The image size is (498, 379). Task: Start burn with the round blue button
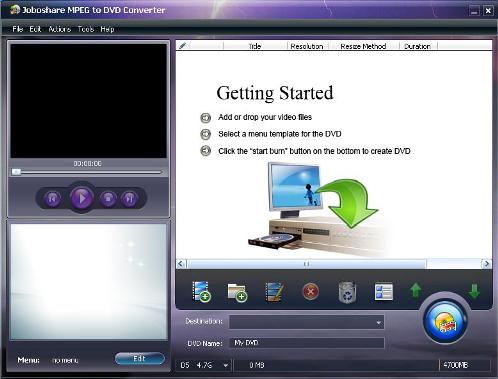(x=445, y=321)
